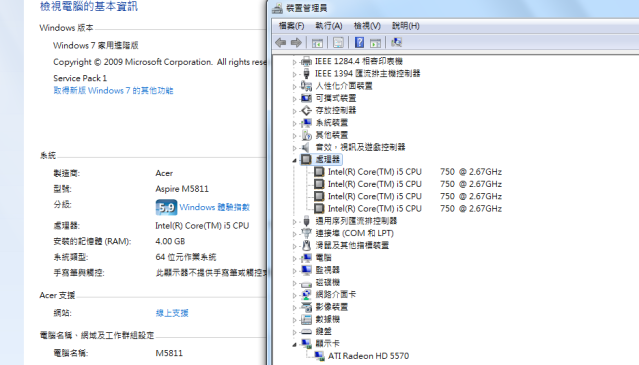The image size is (639, 365).
Task: Select the 鍵盤 keyboard icon
Action: pos(306,332)
